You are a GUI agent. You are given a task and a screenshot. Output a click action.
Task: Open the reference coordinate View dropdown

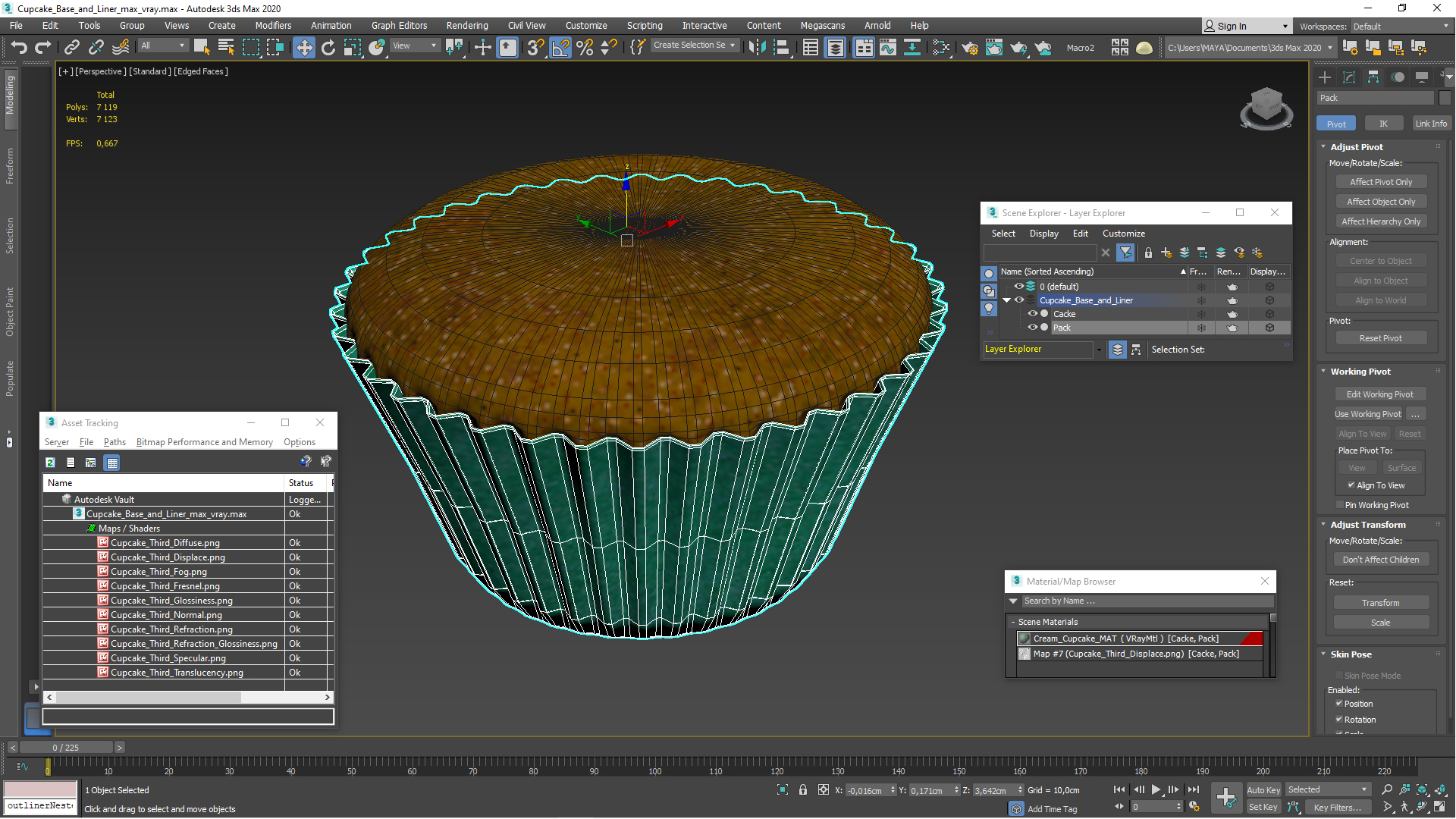coord(414,46)
